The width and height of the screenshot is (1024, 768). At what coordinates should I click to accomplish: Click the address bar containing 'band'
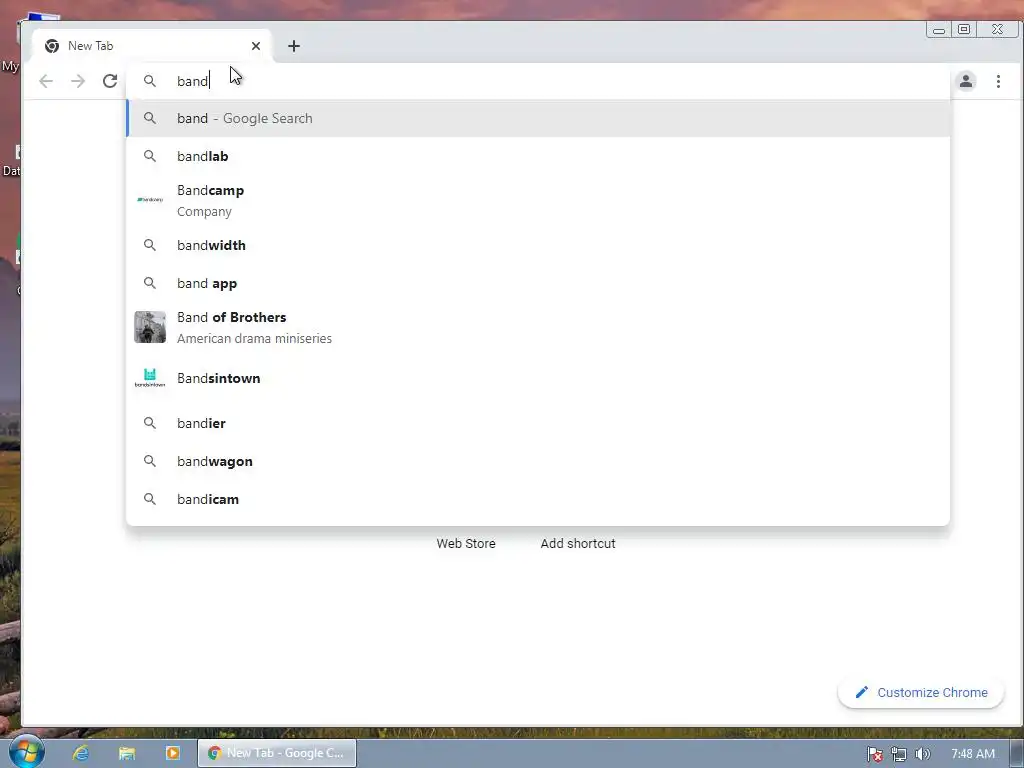click(x=538, y=81)
